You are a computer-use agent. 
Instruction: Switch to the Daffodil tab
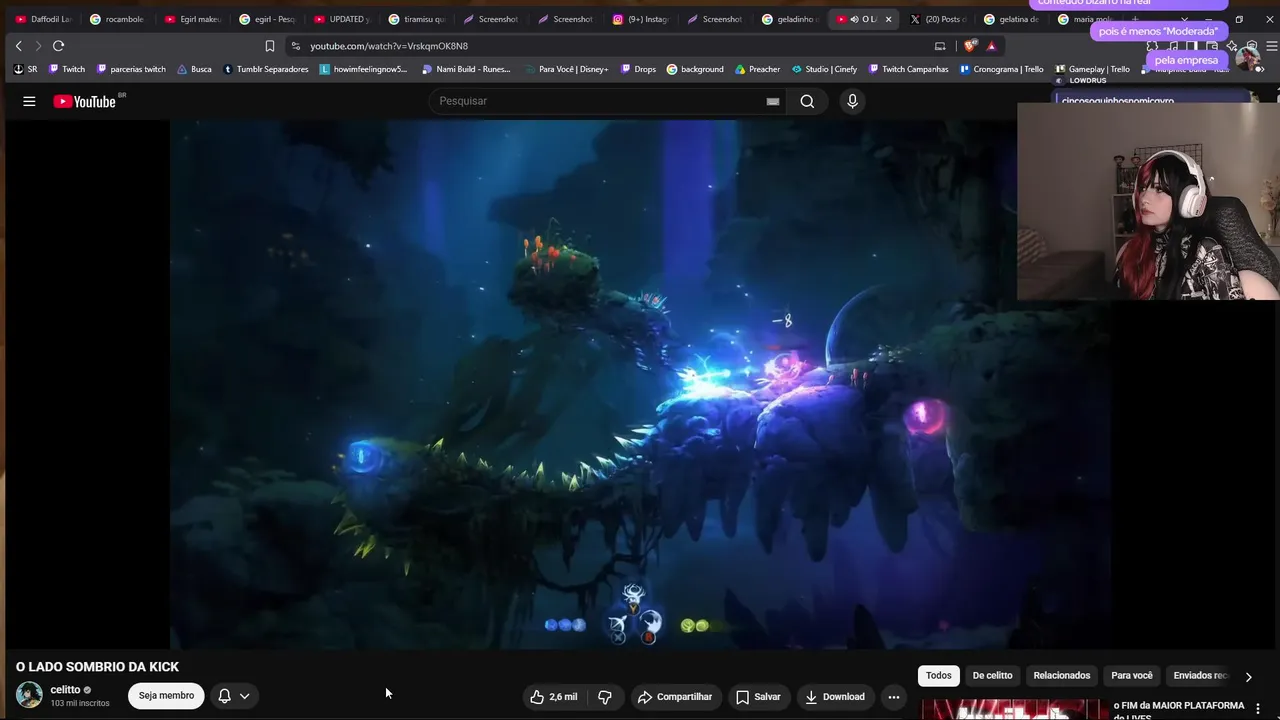[x=44, y=19]
